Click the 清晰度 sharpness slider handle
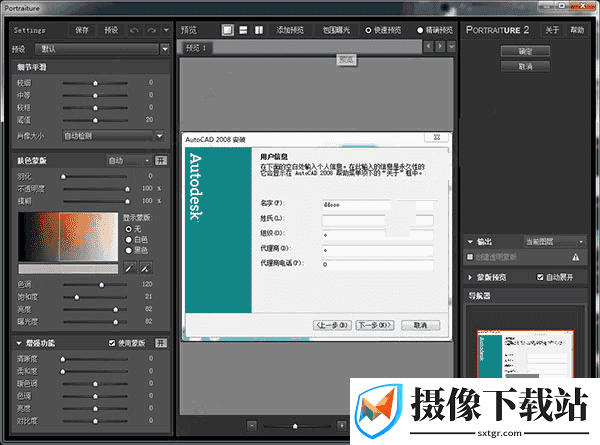The width and height of the screenshot is (600, 445). 63,359
